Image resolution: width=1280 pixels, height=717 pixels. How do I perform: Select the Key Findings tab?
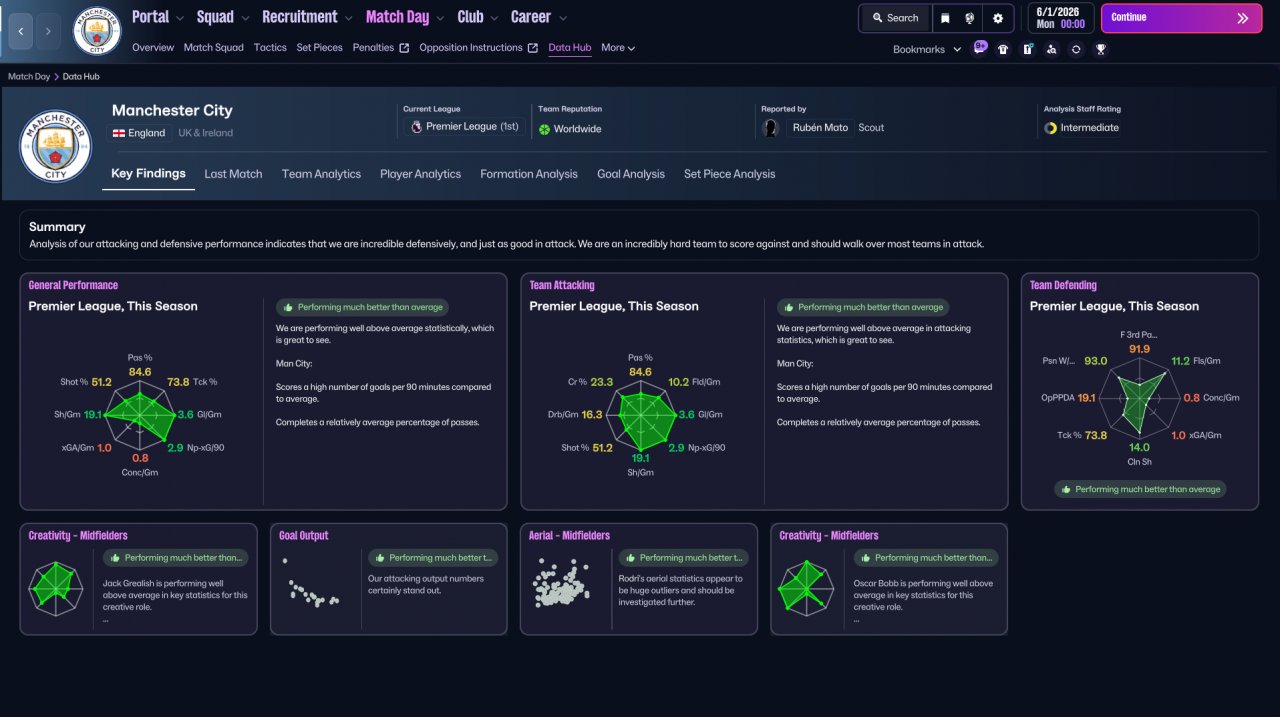pos(148,174)
